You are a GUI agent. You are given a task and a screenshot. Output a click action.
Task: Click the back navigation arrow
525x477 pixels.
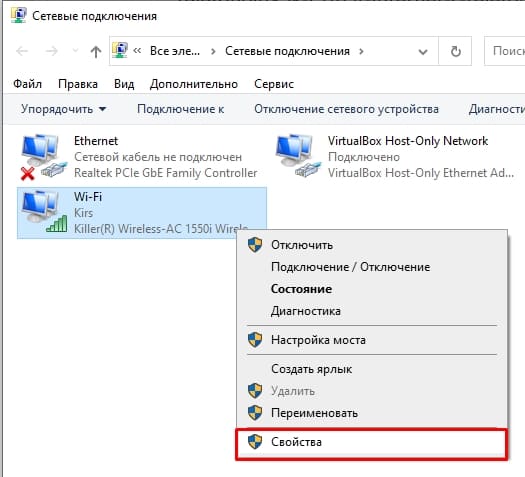point(22,51)
